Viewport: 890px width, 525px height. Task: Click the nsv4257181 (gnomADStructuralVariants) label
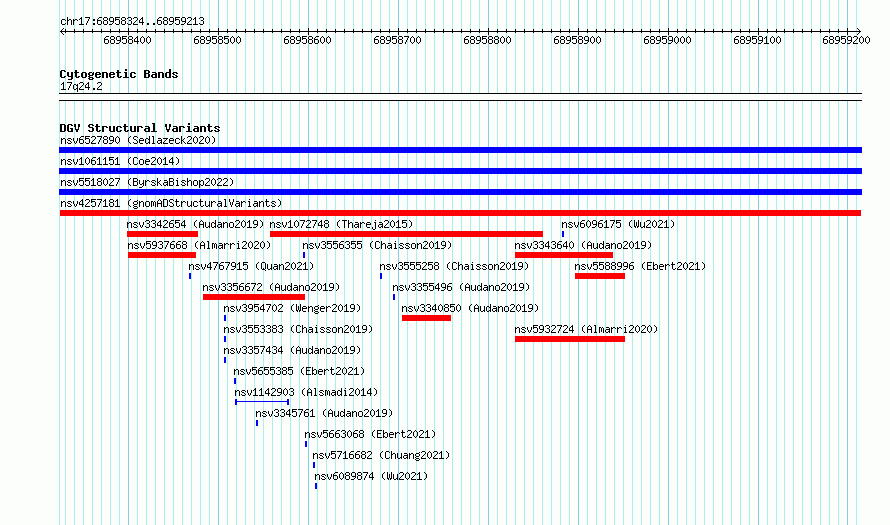click(171, 203)
